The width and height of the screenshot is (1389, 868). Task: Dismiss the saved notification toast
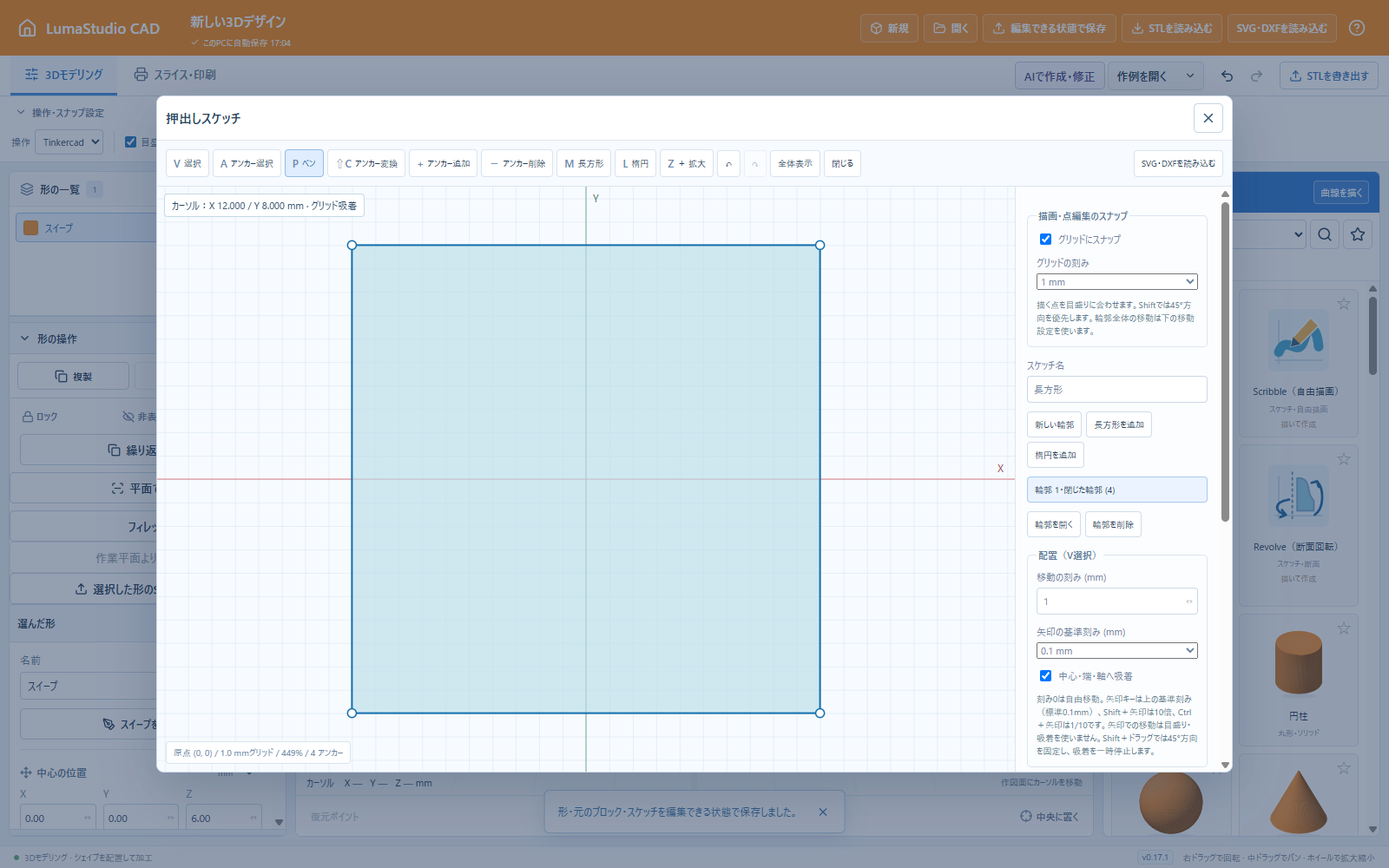click(823, 812)
